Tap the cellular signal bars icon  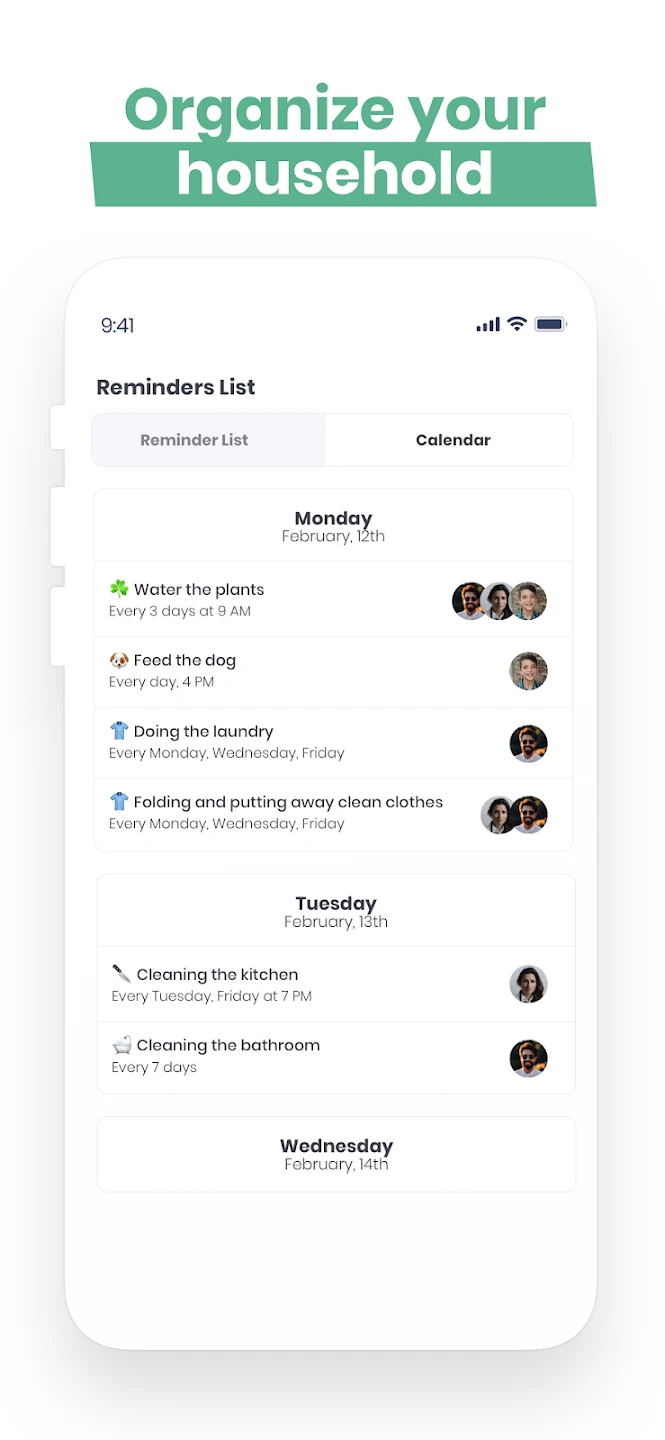click(488, 324)
